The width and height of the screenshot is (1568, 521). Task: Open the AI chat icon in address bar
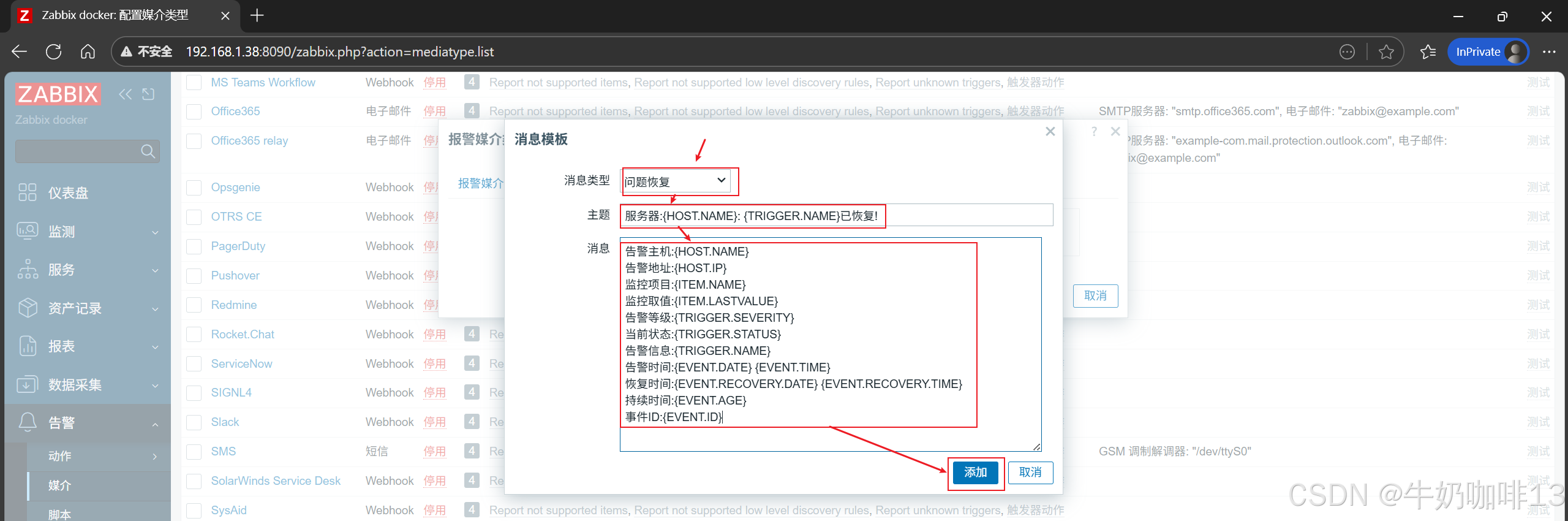1347,52
